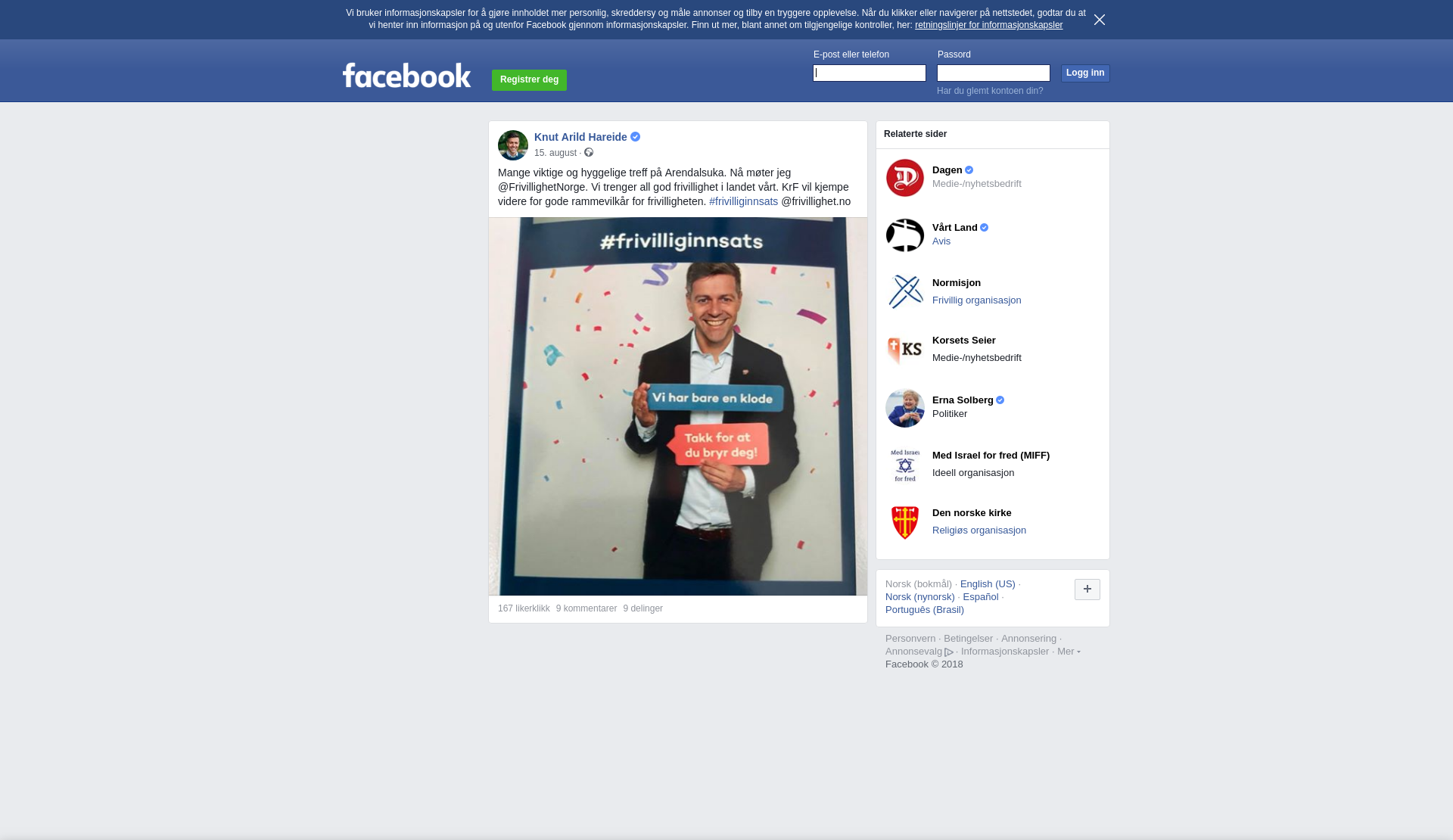Click the Facebook logo
Viewport: 1453px width, 840px height.
[406, 76]
